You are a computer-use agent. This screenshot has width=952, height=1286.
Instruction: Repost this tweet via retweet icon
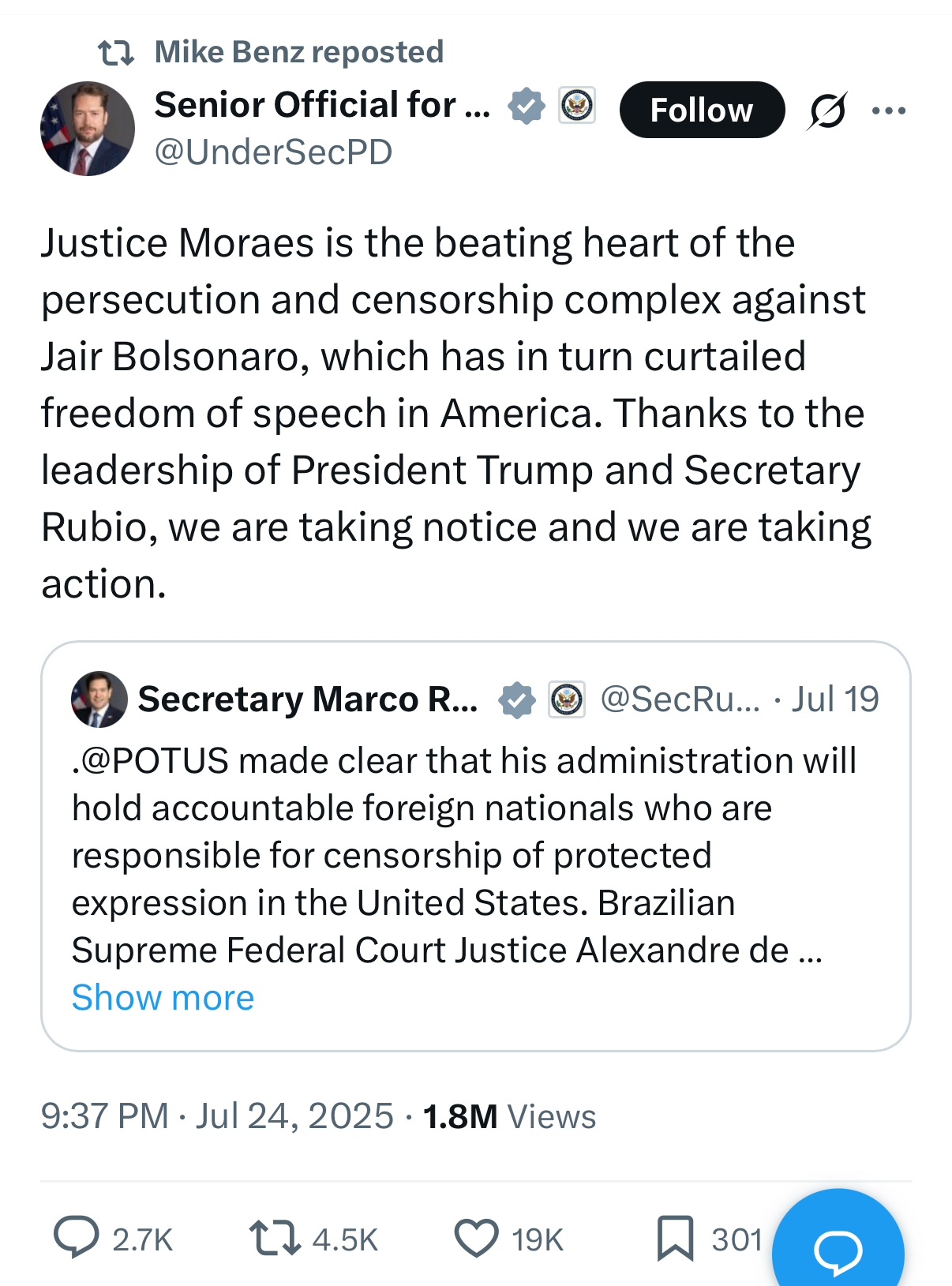click(274, 1237)
